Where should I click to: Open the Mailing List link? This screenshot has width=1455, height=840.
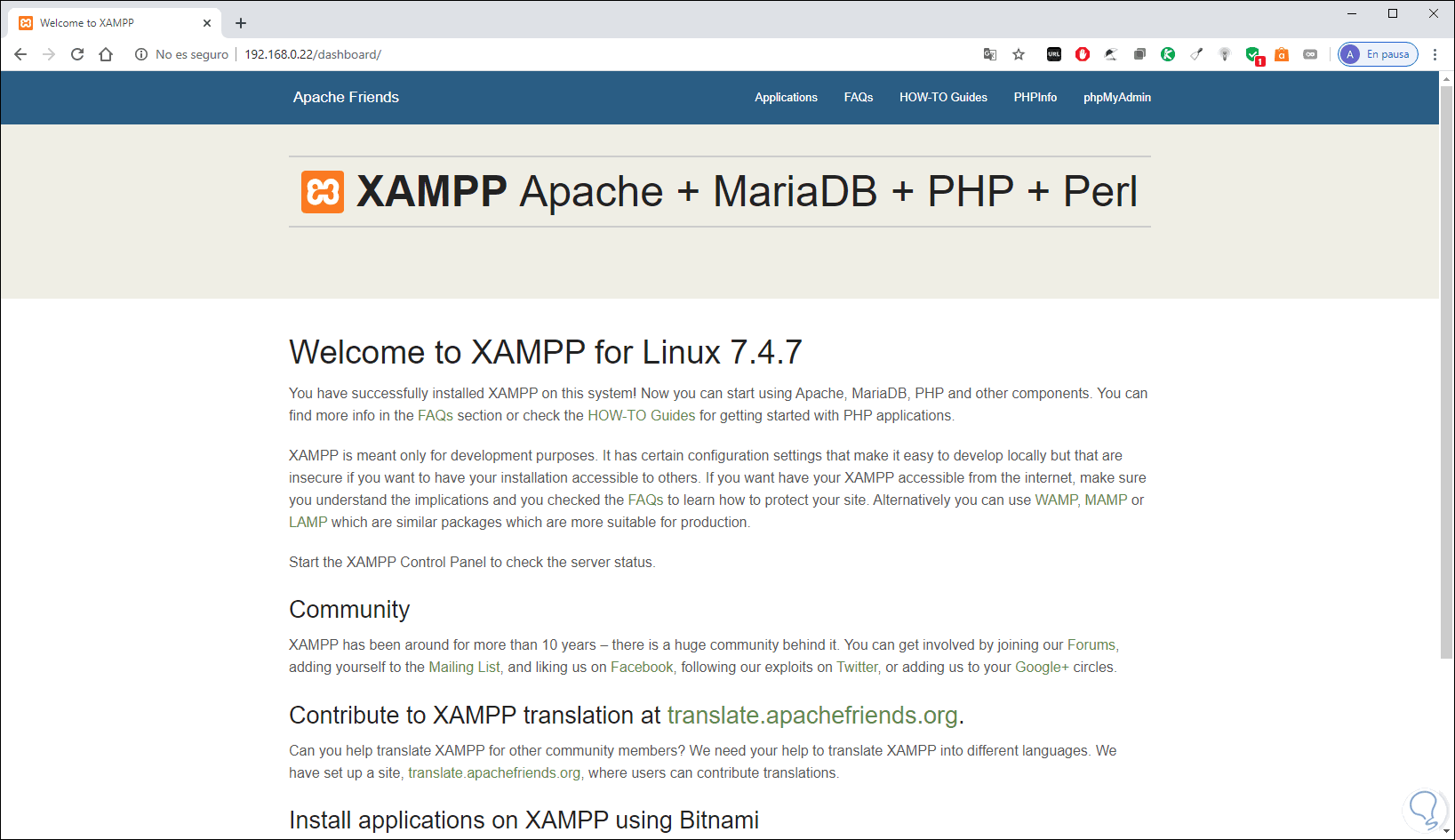[x=465, y=667]
